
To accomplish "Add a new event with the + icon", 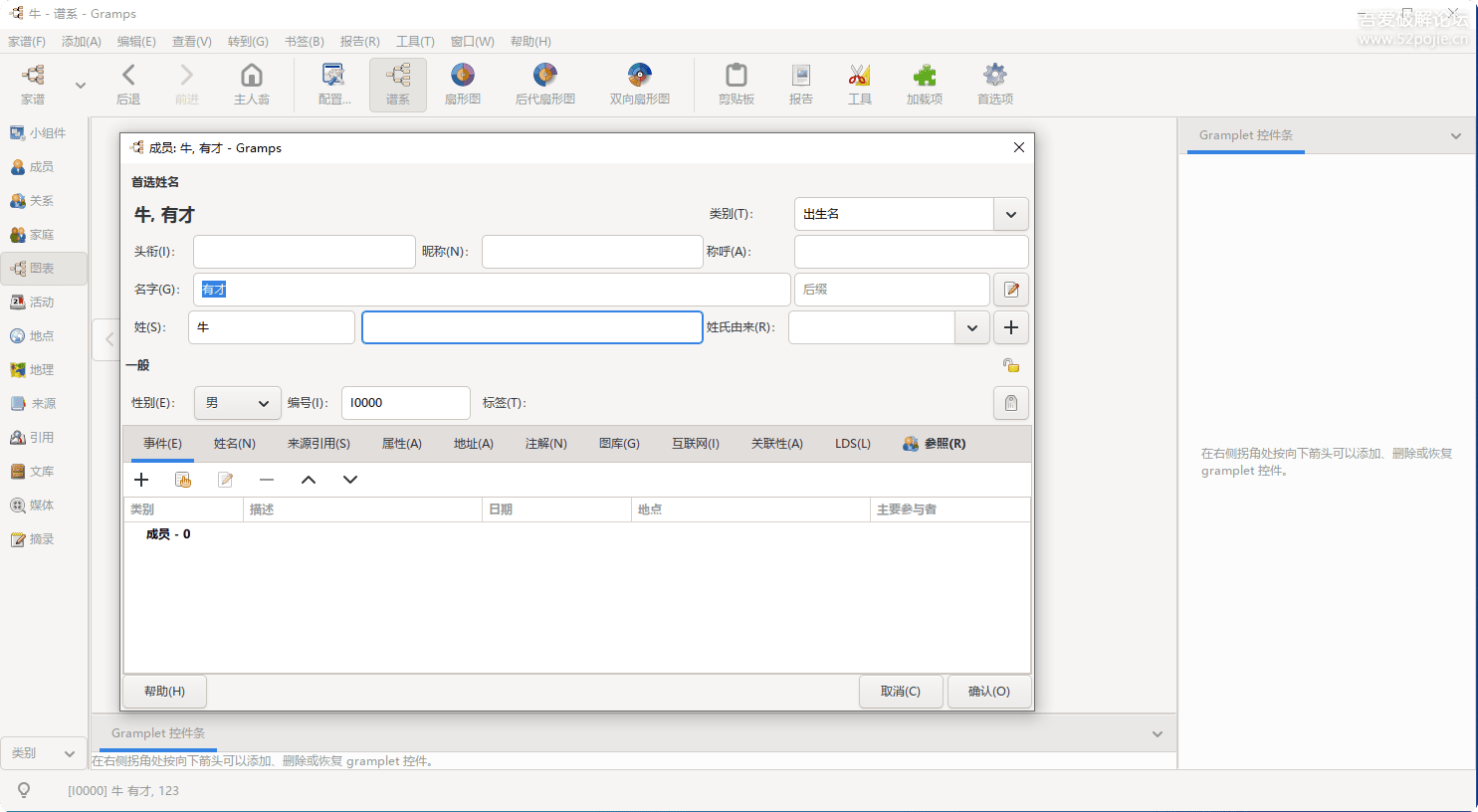I will pyautogui.click(x=141, y=479).
